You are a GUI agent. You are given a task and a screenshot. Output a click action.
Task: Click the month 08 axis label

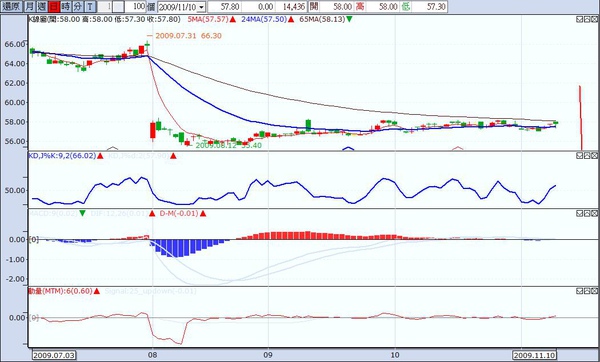[x=152, y=355]
